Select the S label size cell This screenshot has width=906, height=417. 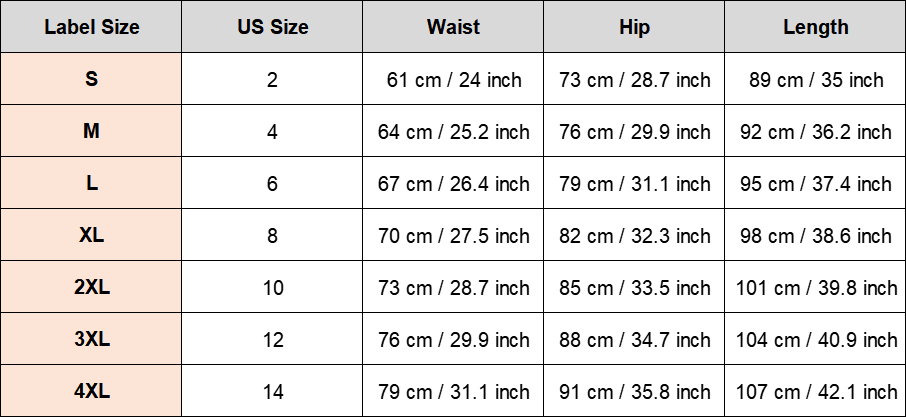tap(91, 79)
